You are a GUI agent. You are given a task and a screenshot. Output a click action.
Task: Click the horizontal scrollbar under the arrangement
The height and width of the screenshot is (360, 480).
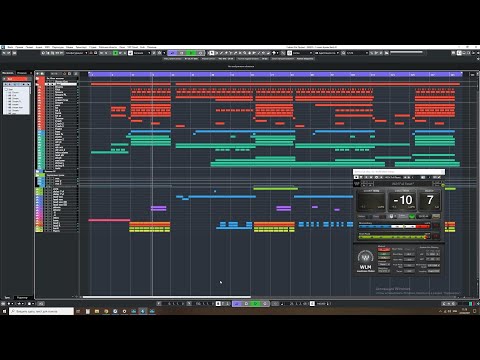click(167, 297)
